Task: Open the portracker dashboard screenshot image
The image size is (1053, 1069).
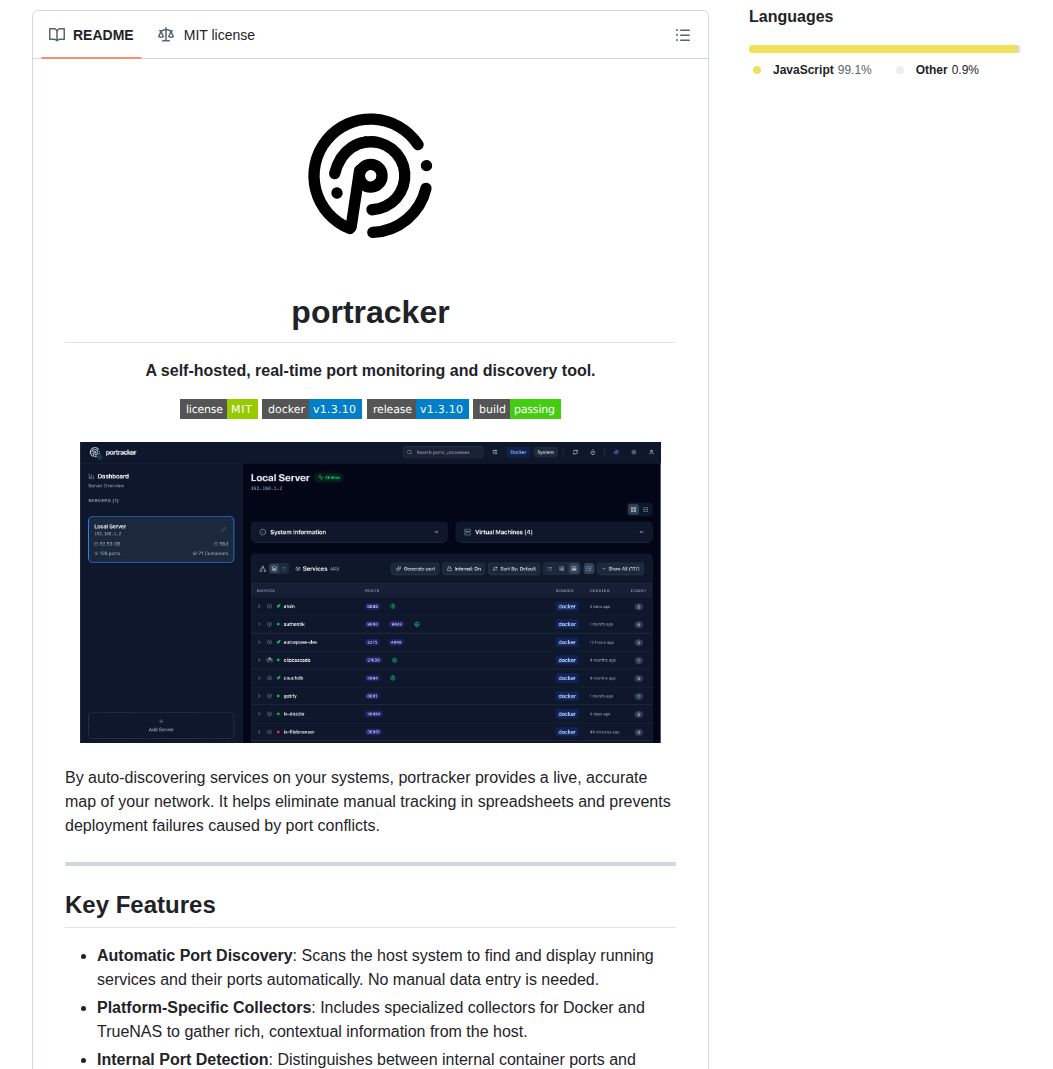Action: click(370, 592)
